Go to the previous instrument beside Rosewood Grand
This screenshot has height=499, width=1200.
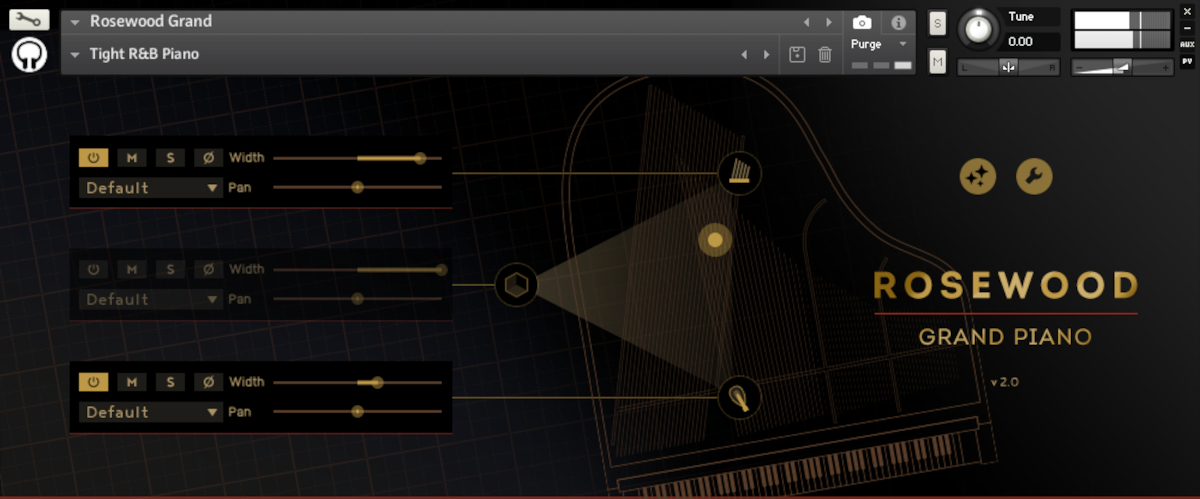coord(806,22)
